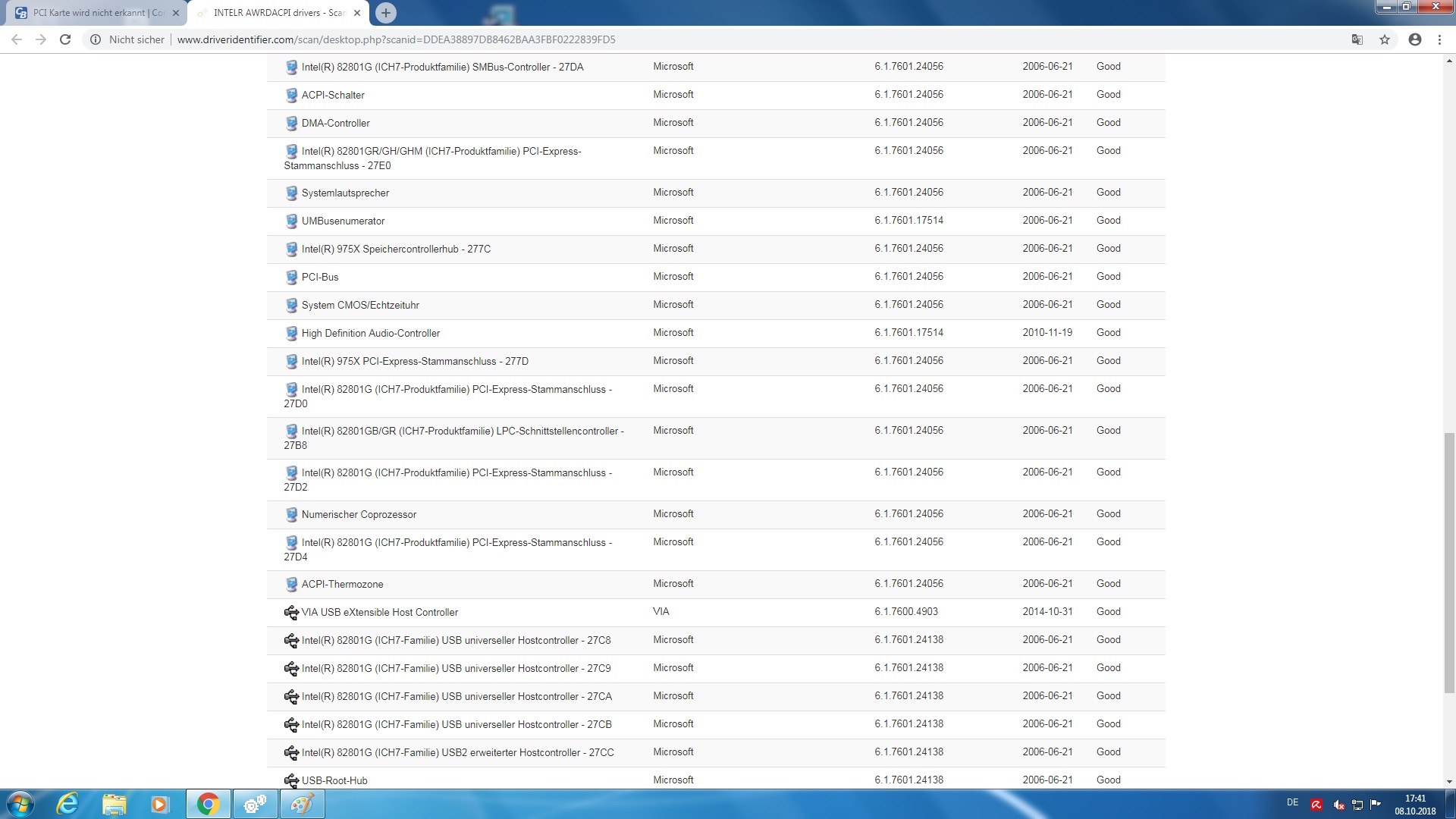Viewport: 1456px width, 819px height.
Task: Click the DE language indicator in tray
Action: click(1292, 802)
